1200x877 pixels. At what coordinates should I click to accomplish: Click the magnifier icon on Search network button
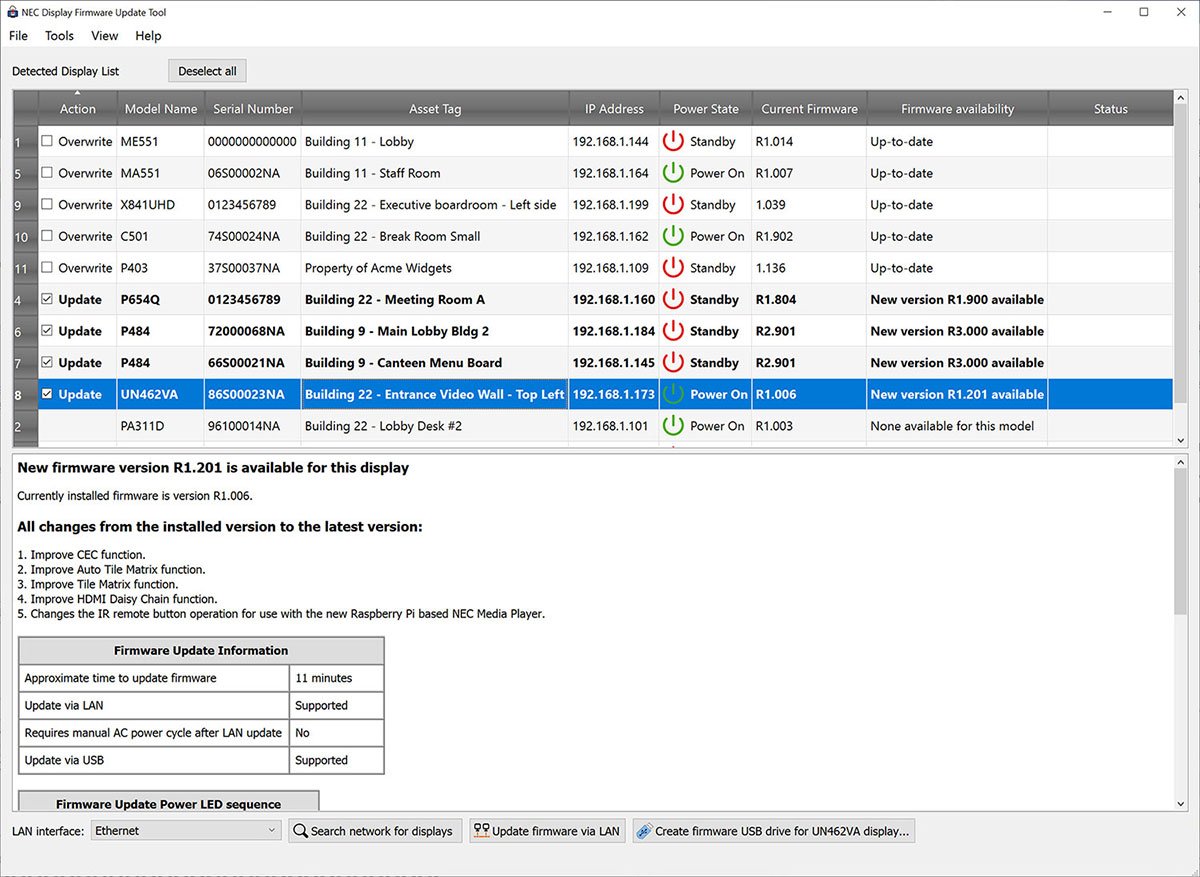pyautogui.click(x=299, y=831)
